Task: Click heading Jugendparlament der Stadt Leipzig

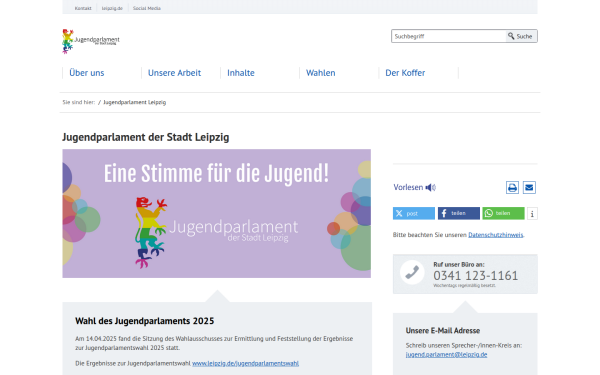Action: 146,137
